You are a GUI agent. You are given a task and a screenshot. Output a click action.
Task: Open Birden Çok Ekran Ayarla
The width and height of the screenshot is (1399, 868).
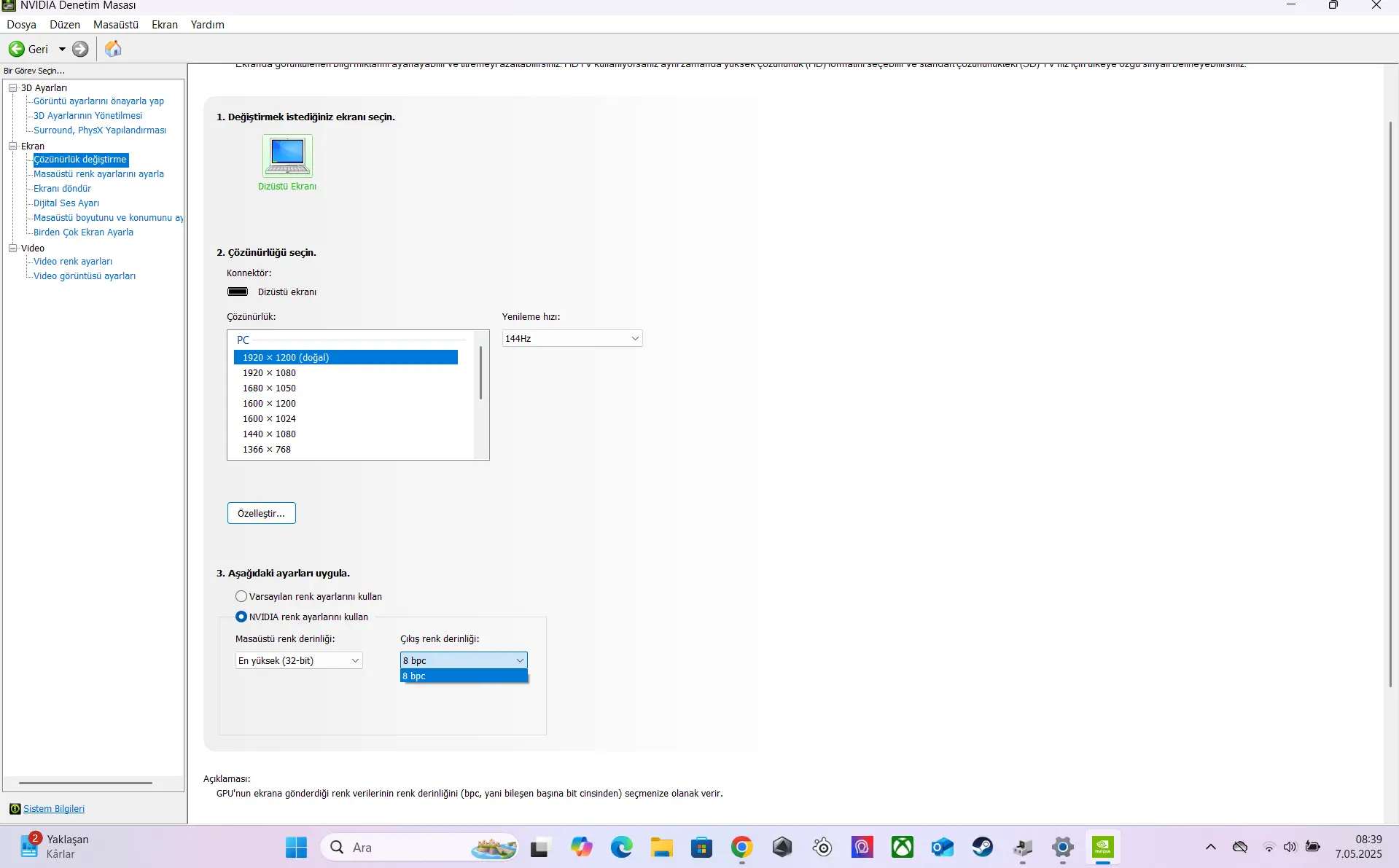pos(83,232)
